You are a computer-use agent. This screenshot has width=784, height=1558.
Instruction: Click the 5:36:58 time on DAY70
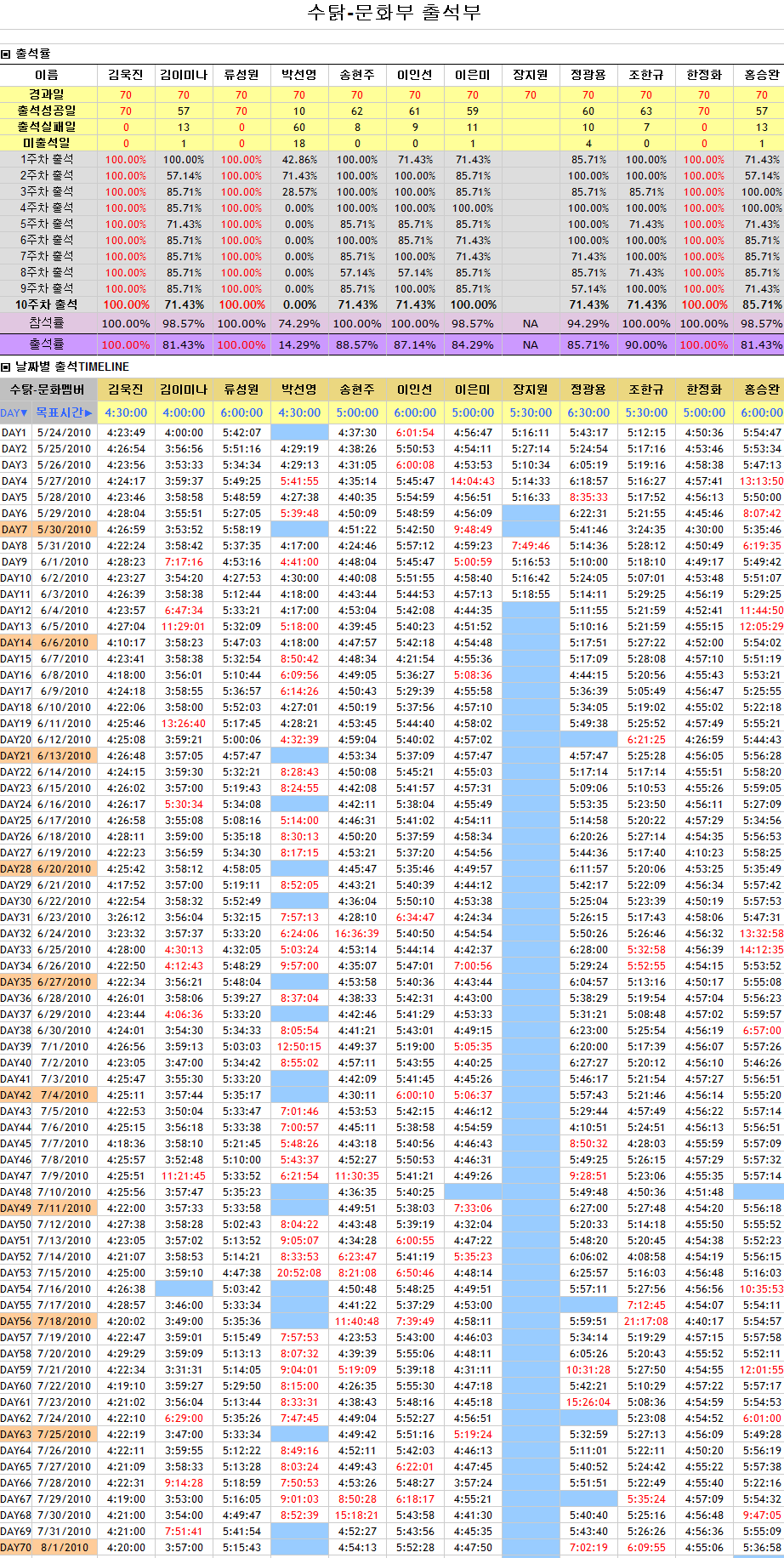pos(762,1547)
